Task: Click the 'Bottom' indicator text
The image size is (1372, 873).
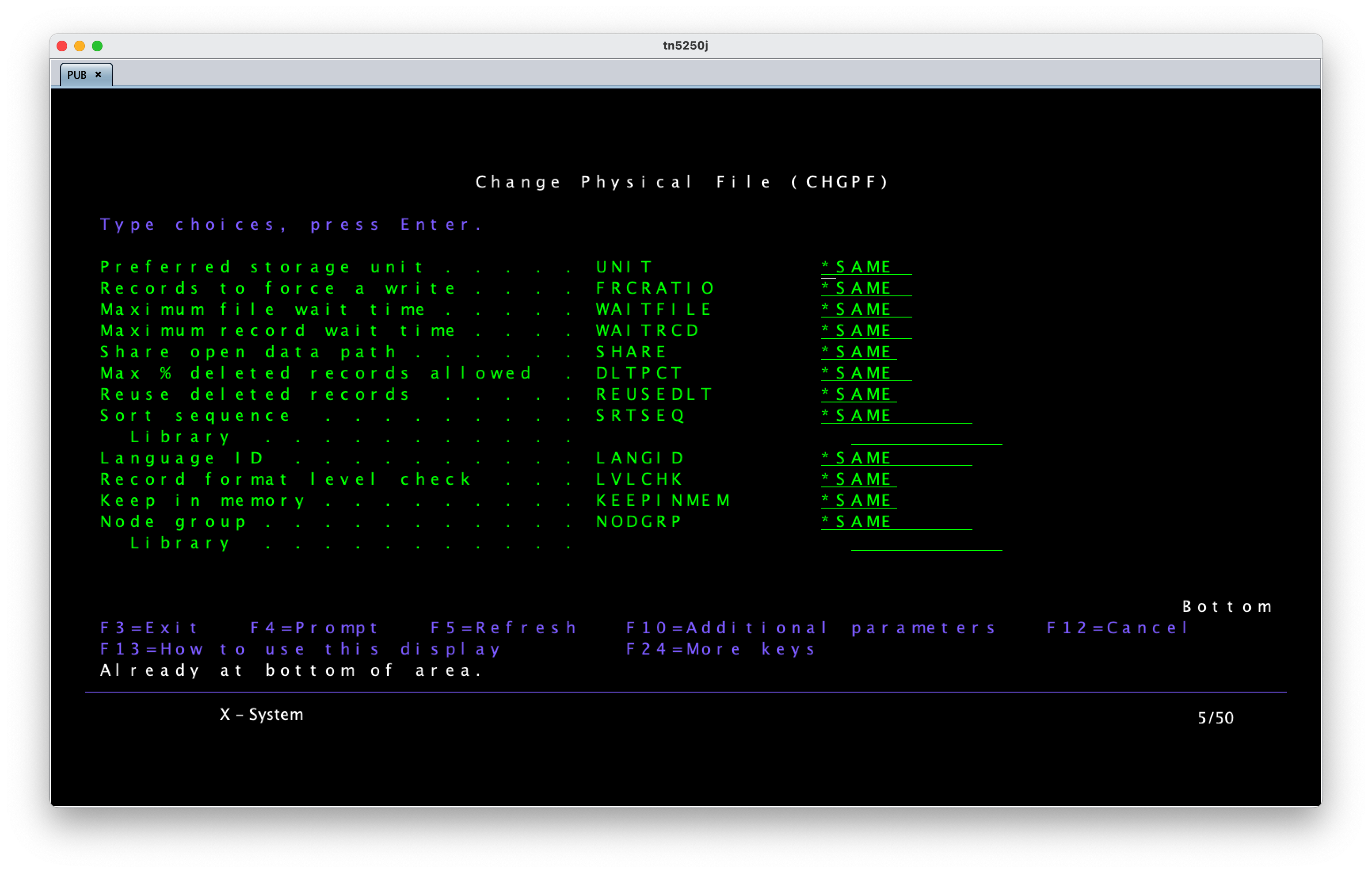Action: click(1227, 606)
